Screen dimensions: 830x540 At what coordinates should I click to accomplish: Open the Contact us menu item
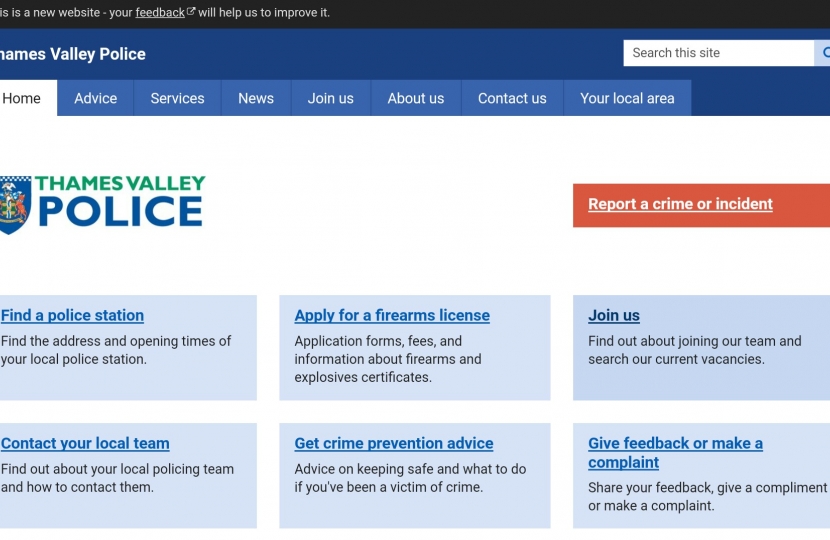click(x=512, y=98)
